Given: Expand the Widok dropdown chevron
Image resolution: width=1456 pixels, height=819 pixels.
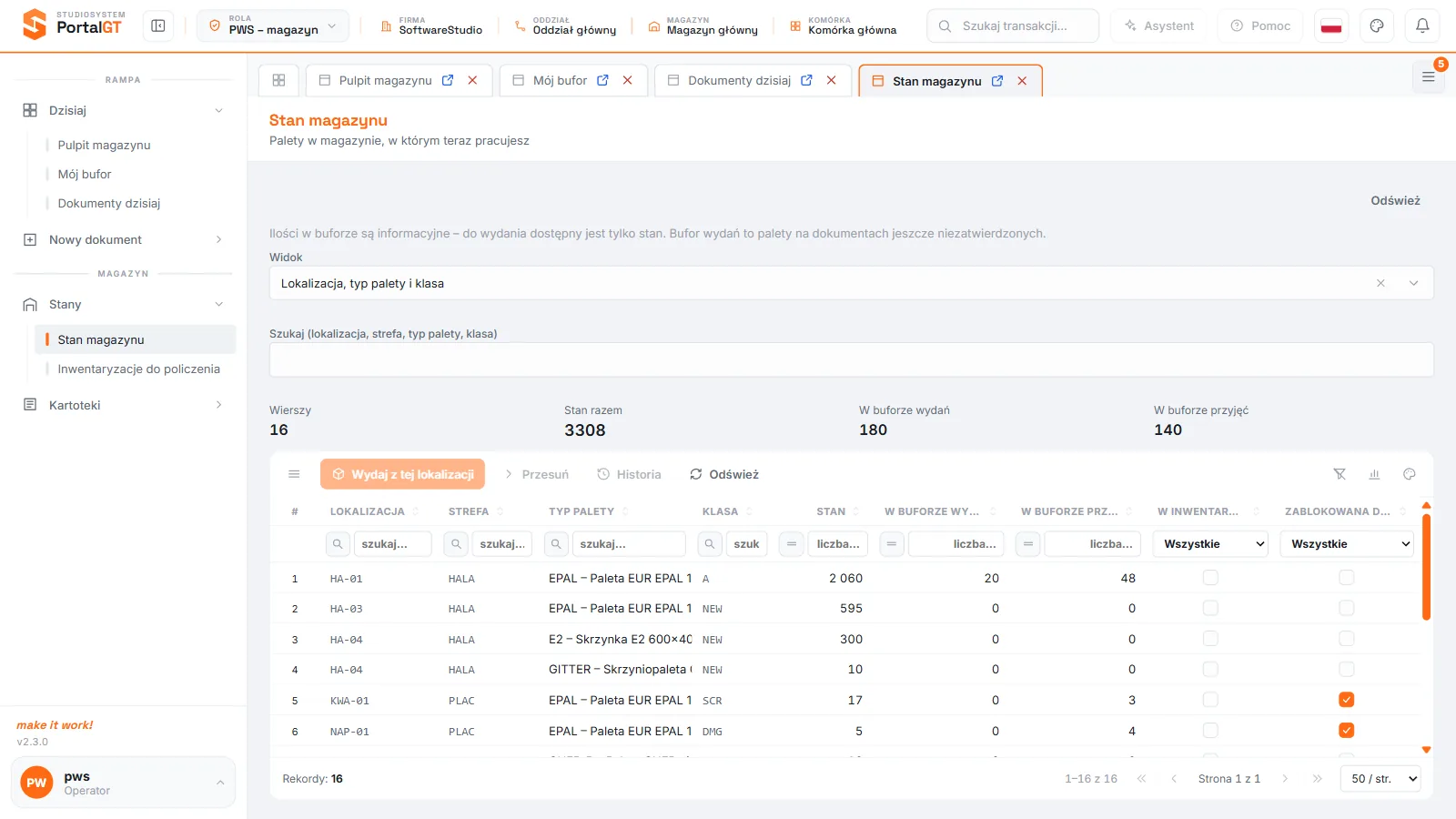Looking at the screenshot, I should 1413,283.
